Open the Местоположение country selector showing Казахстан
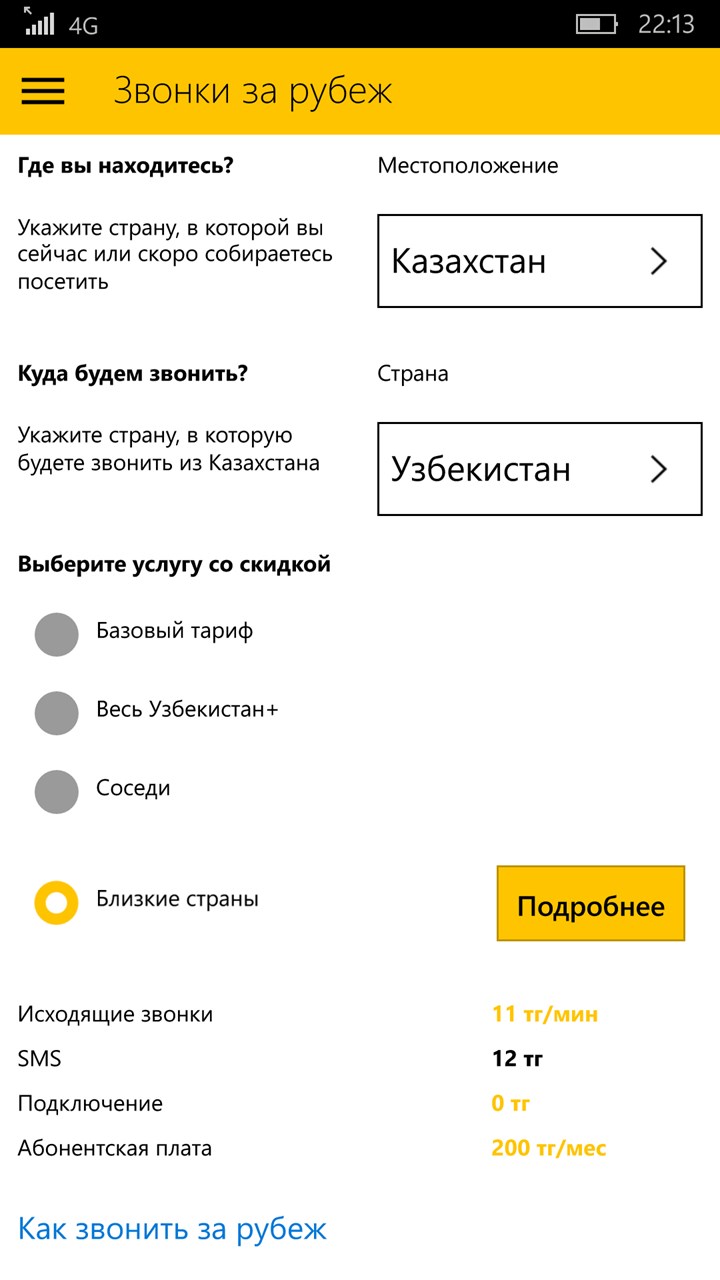The width and height of the screenshot is (720, 1280). 539,261
